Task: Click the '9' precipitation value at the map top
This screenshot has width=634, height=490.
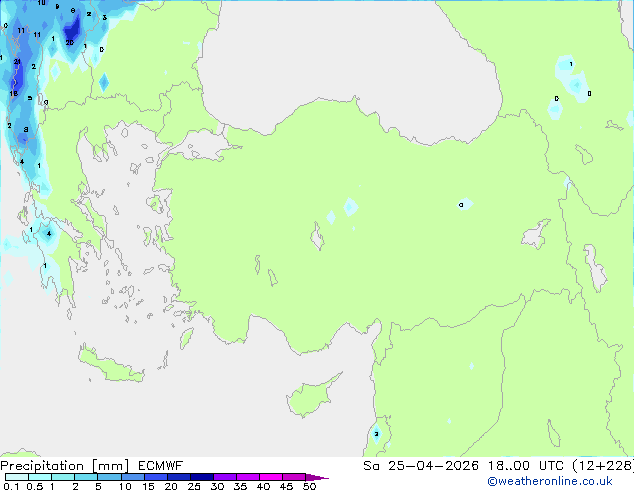Action: pyautogui.click(x=57, y=6)
